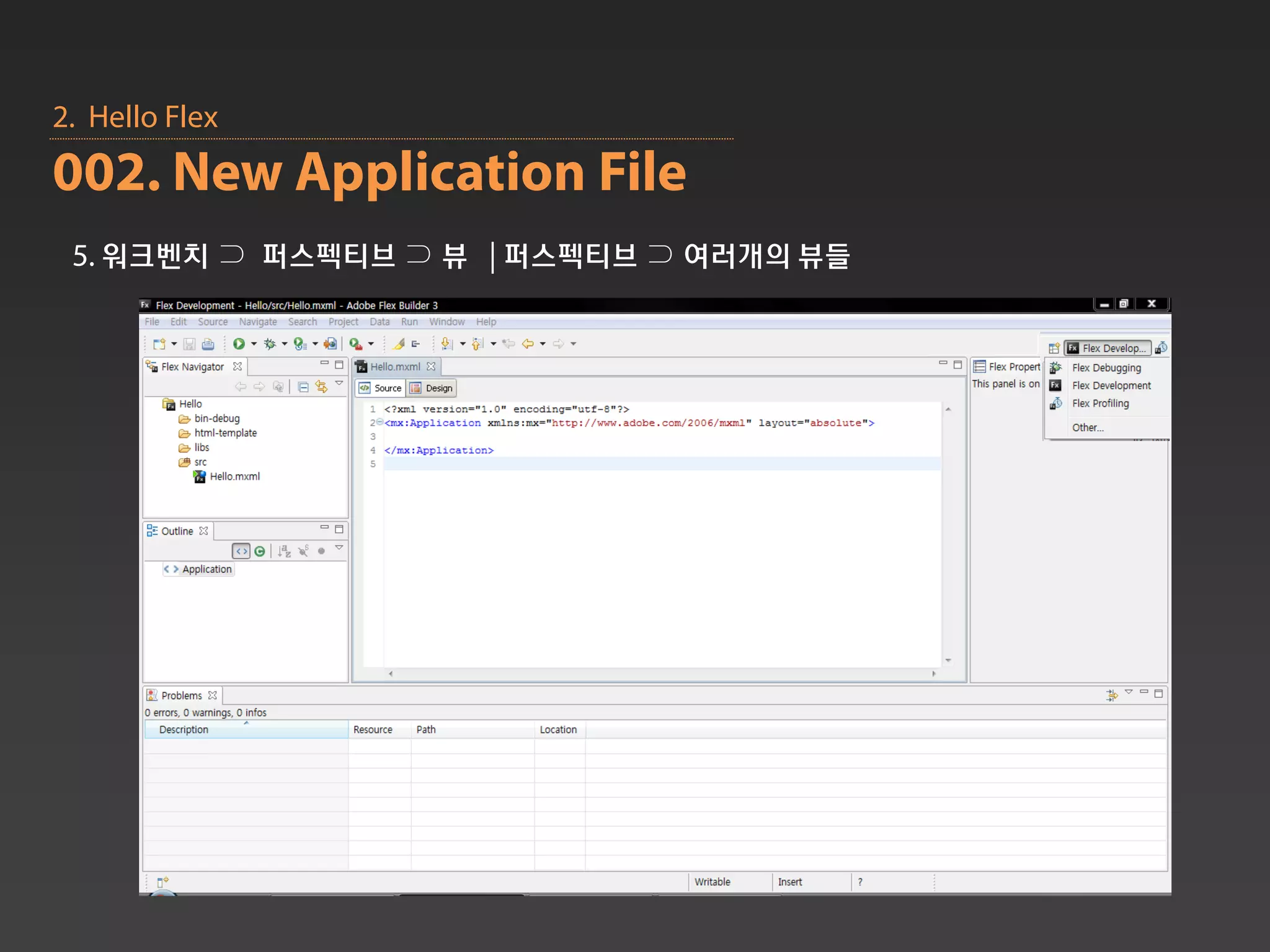Click the yellow Back navigation arrow
The width and height of the screenshot is (1270, 952).
[528, 344]
